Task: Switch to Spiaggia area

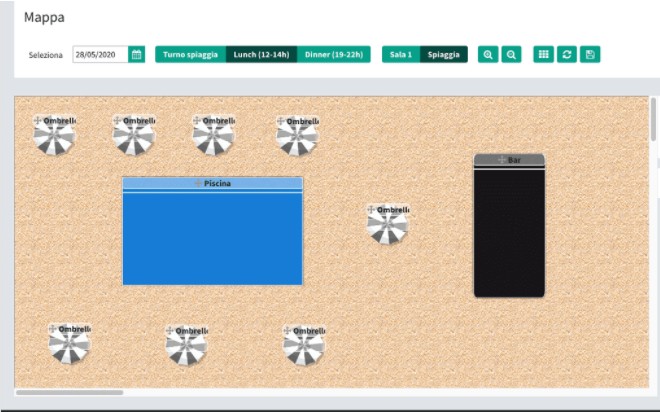Action: [444, 55]
